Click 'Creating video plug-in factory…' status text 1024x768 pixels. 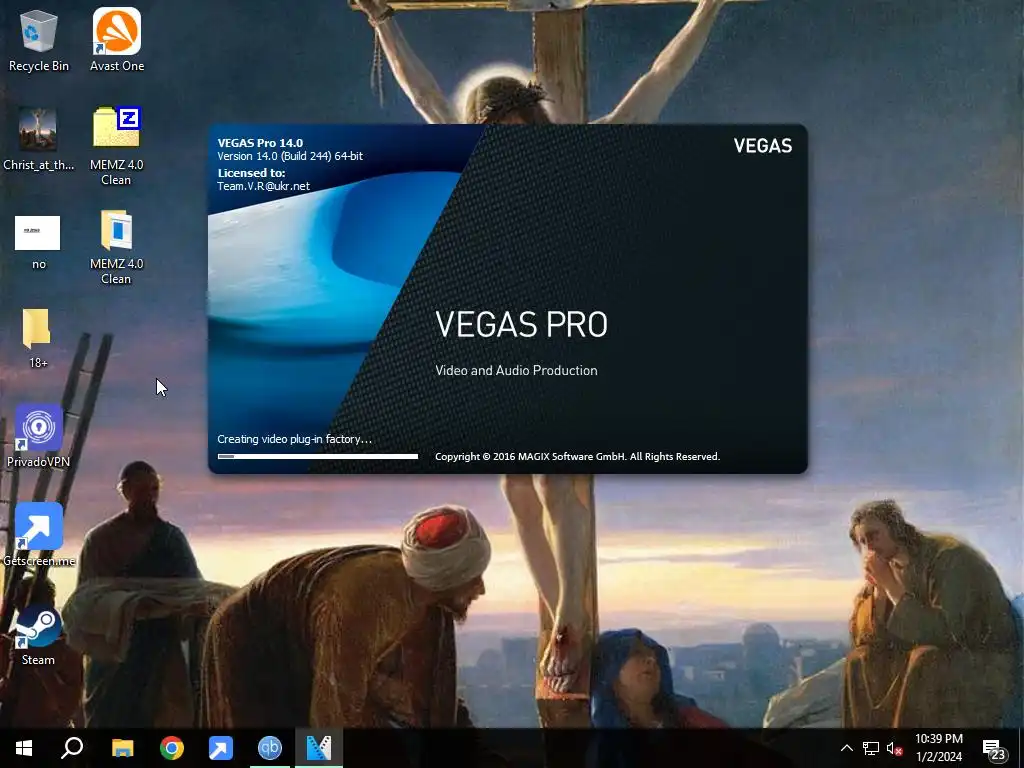(x=295, y=439)
